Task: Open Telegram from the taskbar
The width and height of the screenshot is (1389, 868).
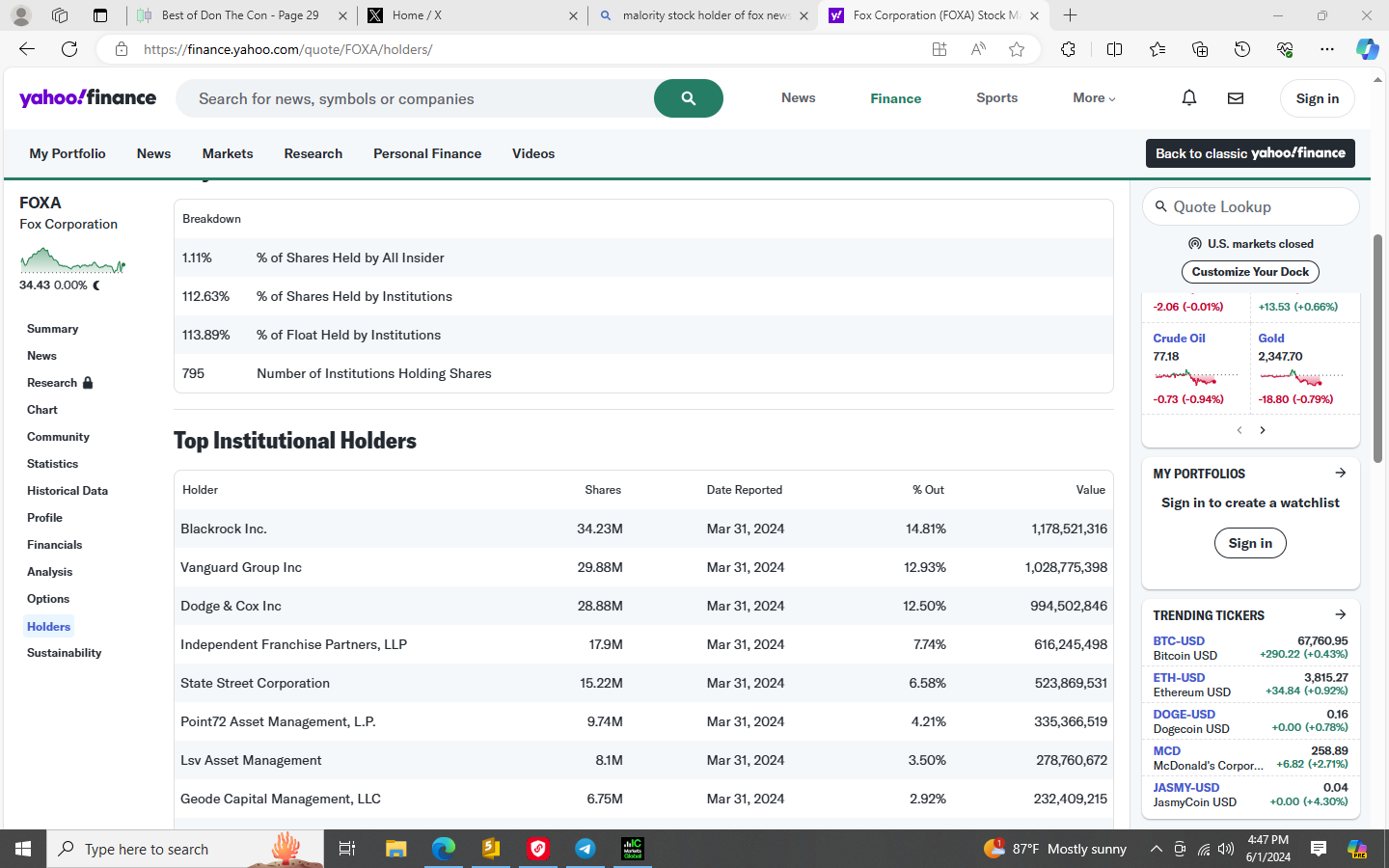Action: click(586, 849)
